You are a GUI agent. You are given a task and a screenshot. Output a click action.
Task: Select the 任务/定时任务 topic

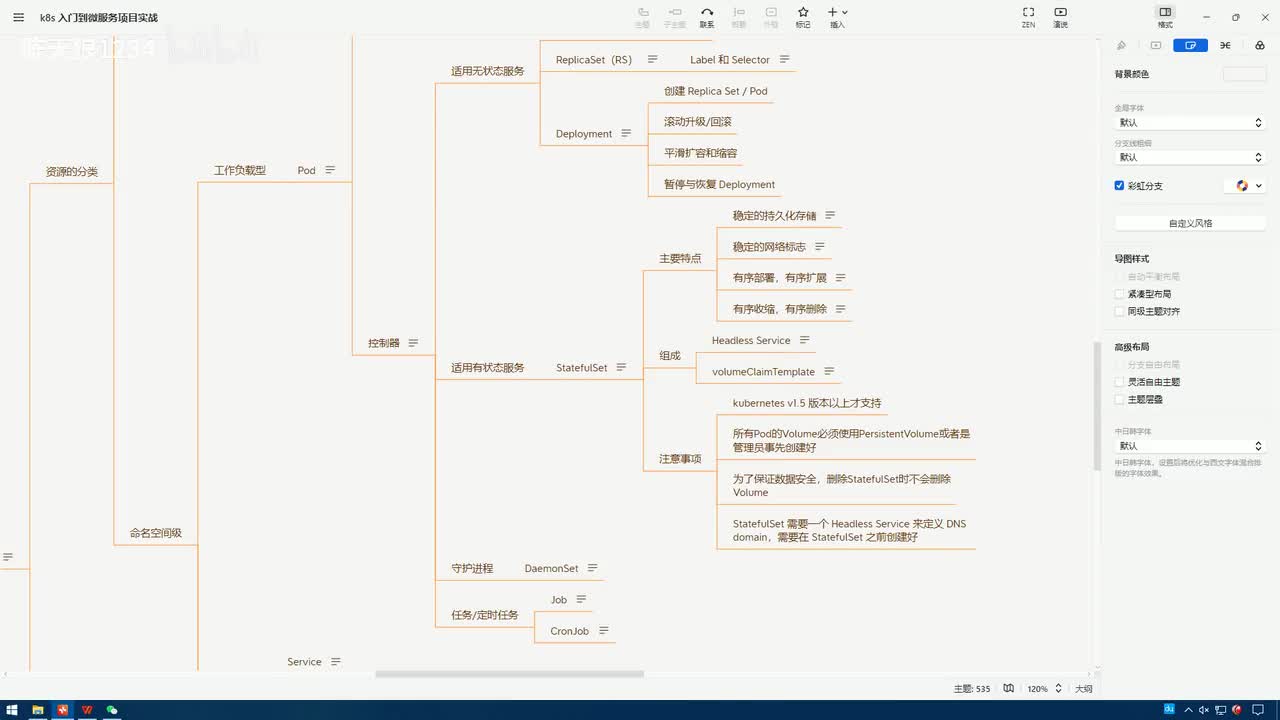point(485,615)
